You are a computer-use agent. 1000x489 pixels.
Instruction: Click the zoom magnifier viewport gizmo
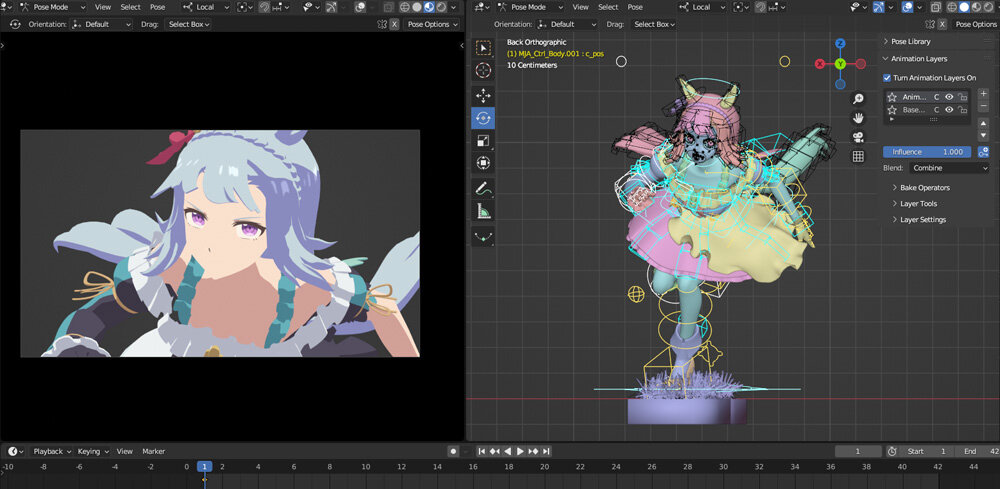click(858, 99)
